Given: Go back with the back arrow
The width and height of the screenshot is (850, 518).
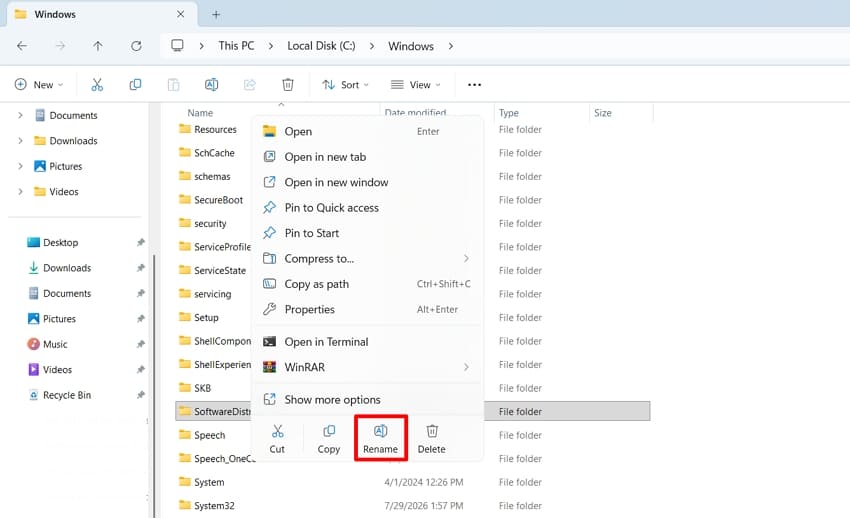Looking at the screenshot, I should click(x=22, y=46).
